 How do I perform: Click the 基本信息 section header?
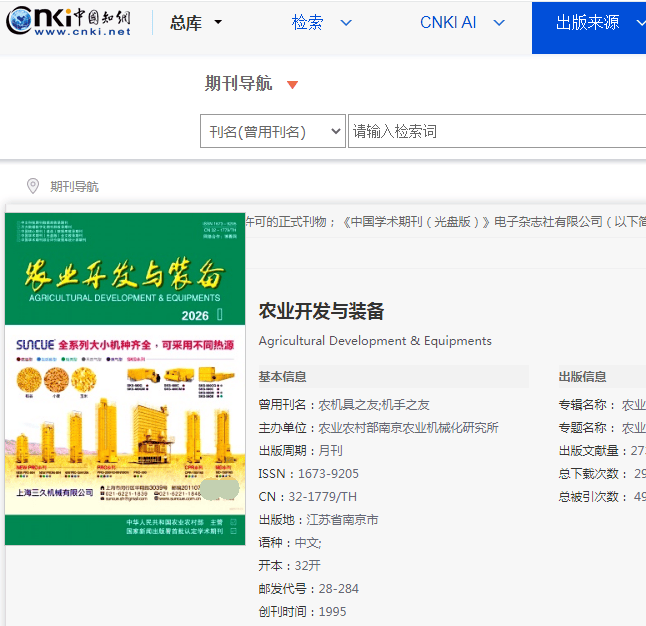283,377
